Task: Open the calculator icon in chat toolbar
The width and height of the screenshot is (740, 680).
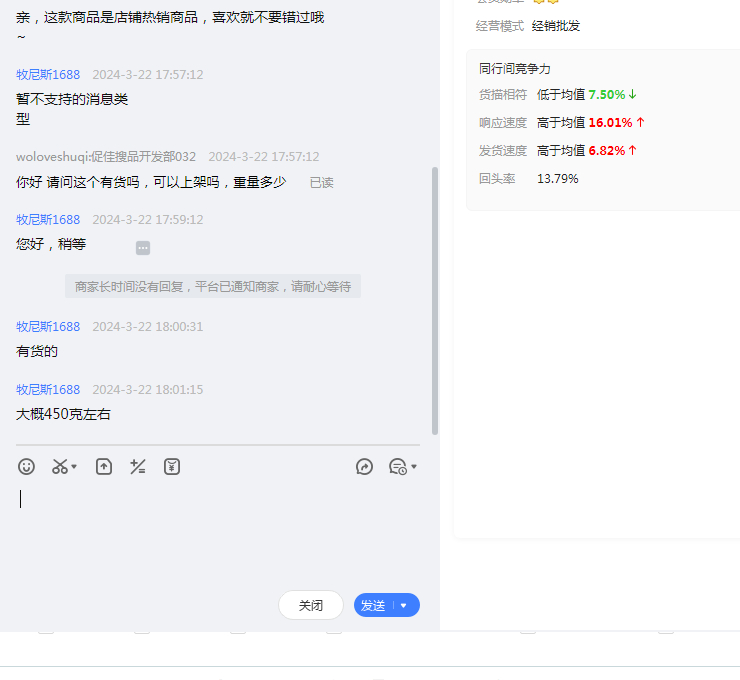Action: (x=138, y=467)
